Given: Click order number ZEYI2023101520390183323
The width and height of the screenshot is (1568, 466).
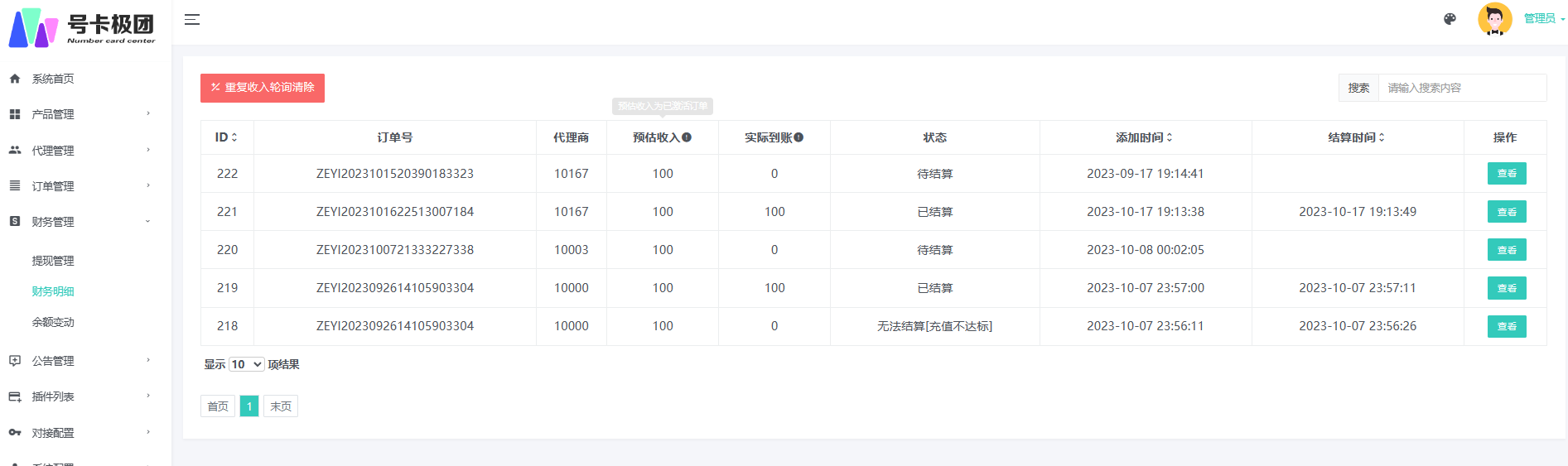Looking at the screenshot, I should tap(395, 174).
